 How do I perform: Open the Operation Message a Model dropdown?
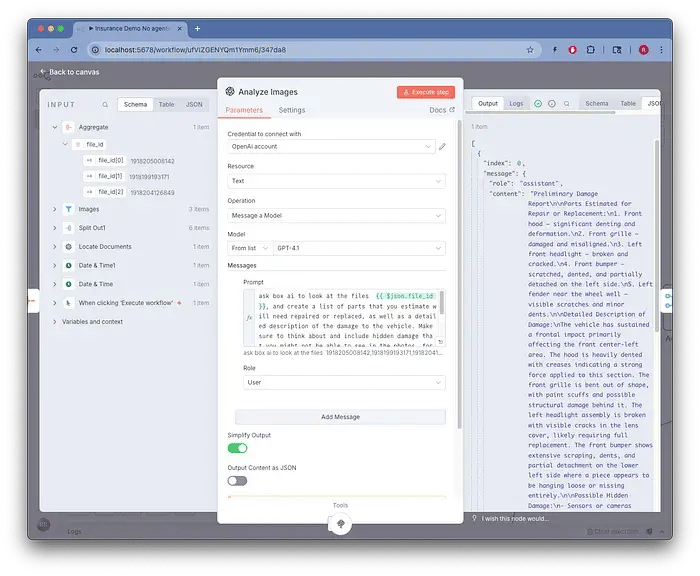click(336, 216)
